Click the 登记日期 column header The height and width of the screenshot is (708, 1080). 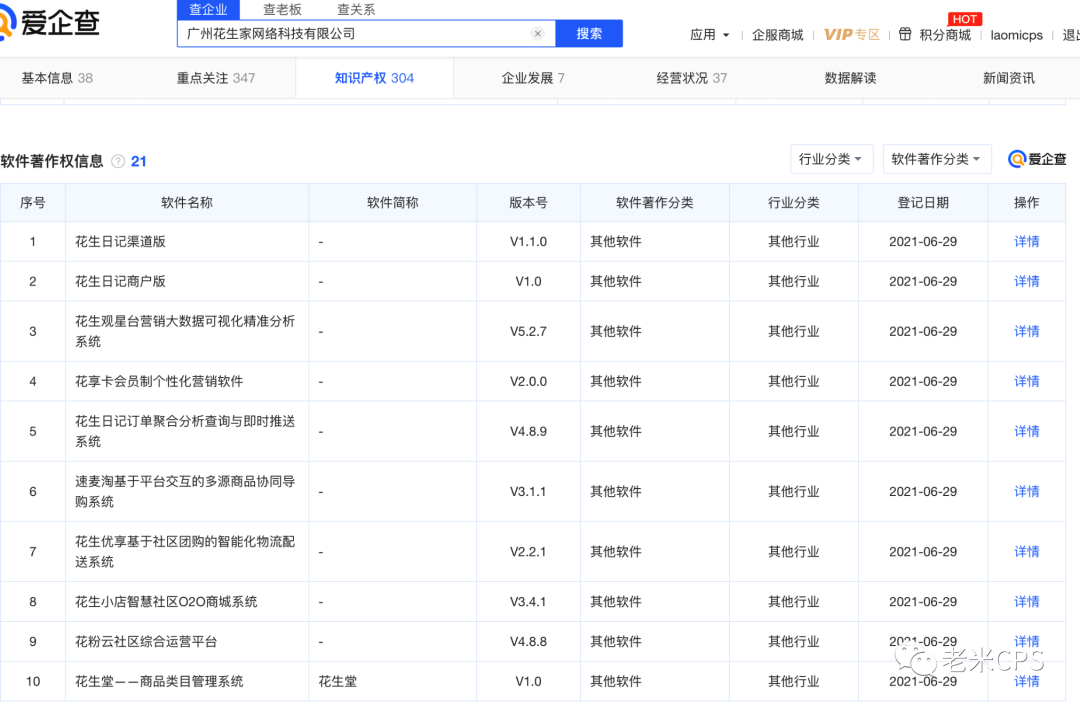coord(923,202)
